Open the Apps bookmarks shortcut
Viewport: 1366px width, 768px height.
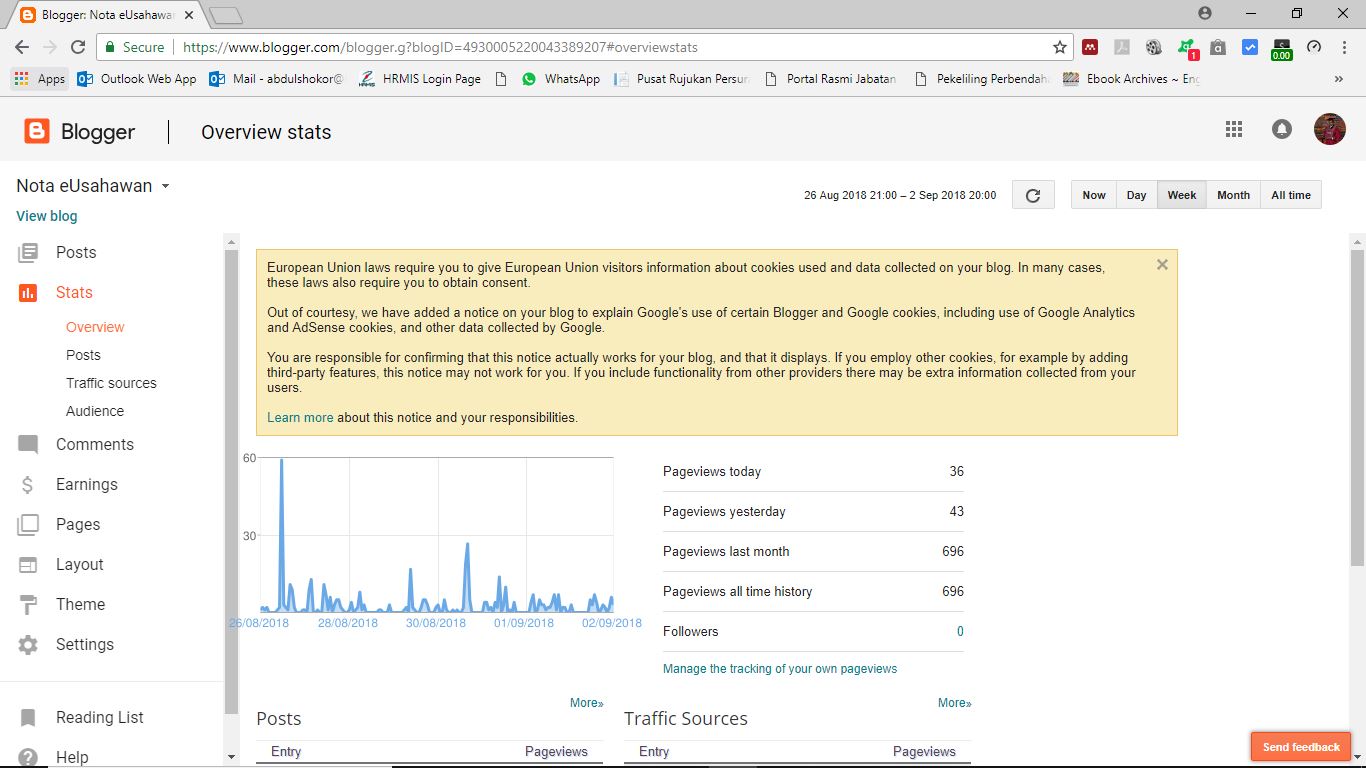point(40,79)
